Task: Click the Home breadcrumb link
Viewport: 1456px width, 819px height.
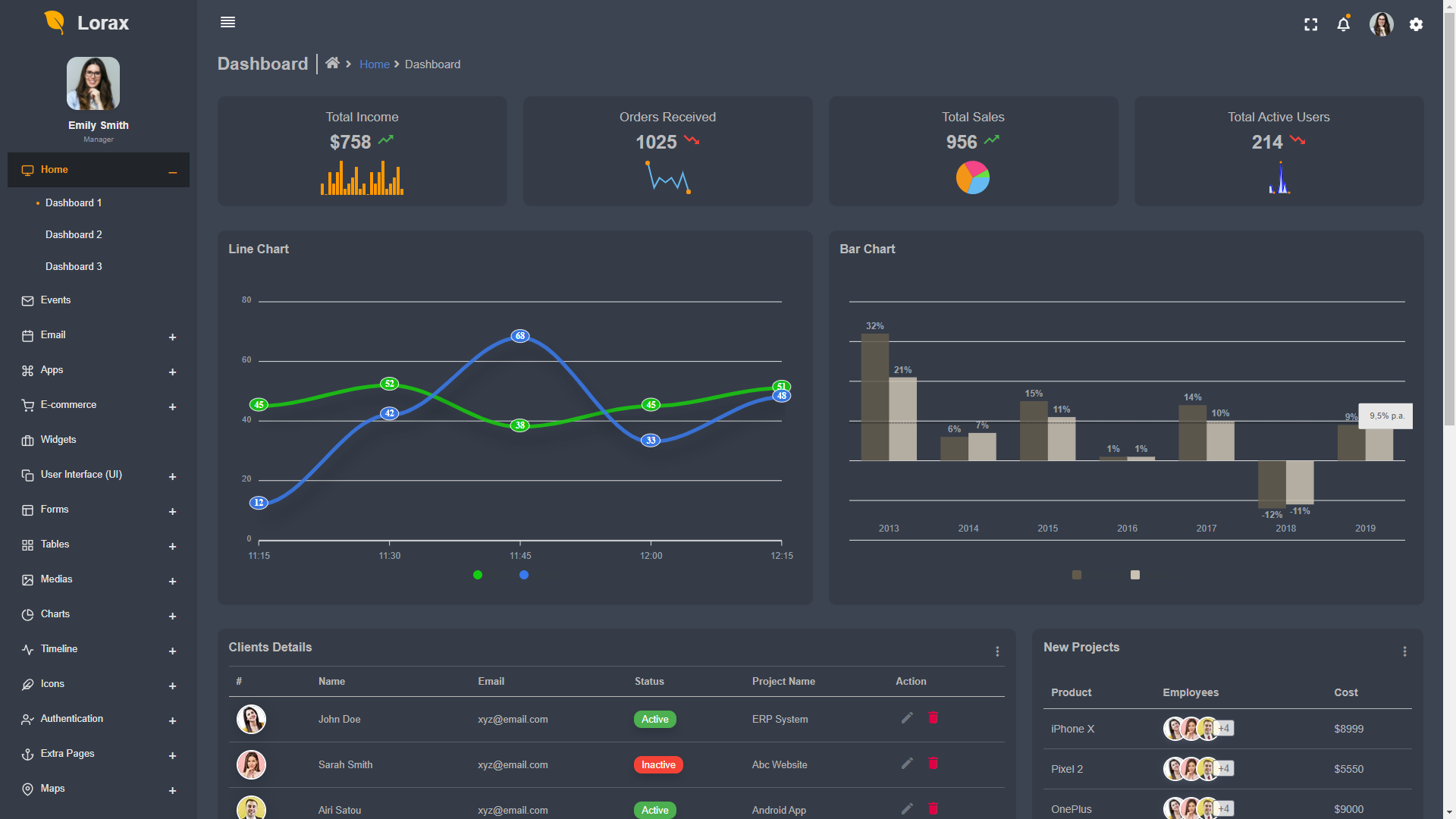Action: click(x=374, y=64)
